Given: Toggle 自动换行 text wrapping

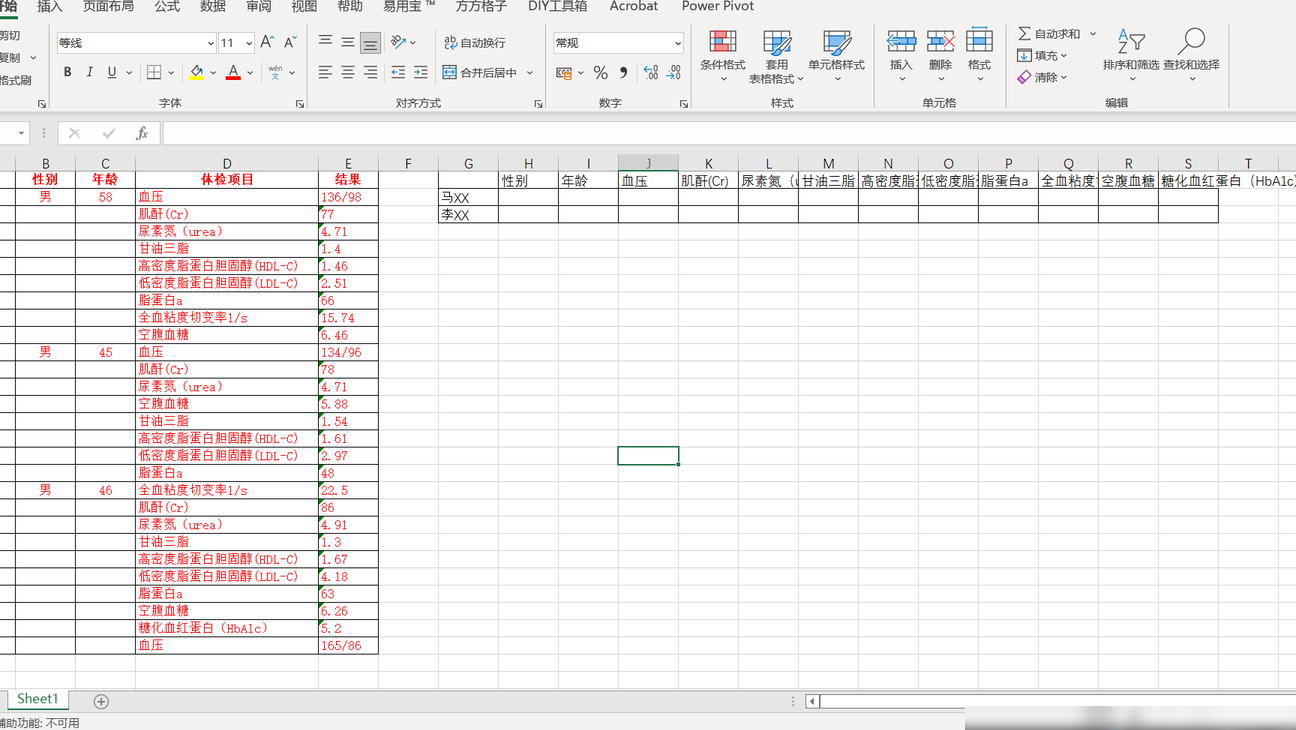Looking at the screenshot, I should 475,43.
